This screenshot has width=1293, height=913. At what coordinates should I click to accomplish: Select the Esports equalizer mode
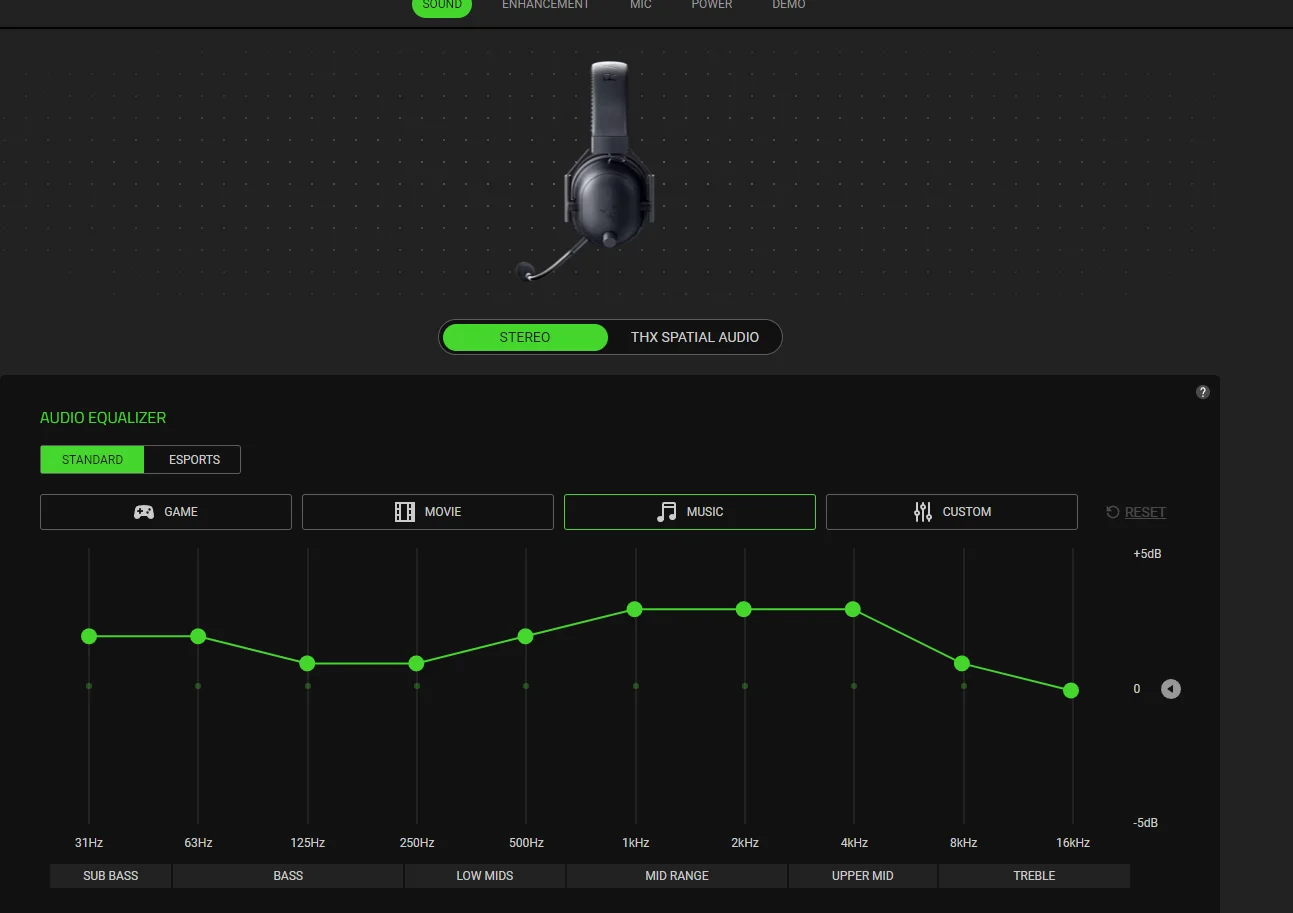(x=194, y=460)
